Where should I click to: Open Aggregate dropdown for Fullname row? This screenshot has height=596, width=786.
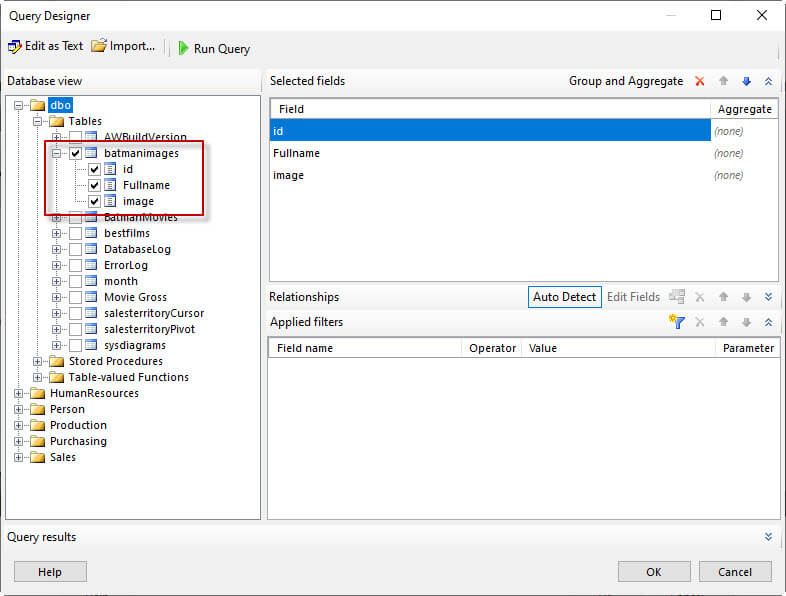click(744, 153)
